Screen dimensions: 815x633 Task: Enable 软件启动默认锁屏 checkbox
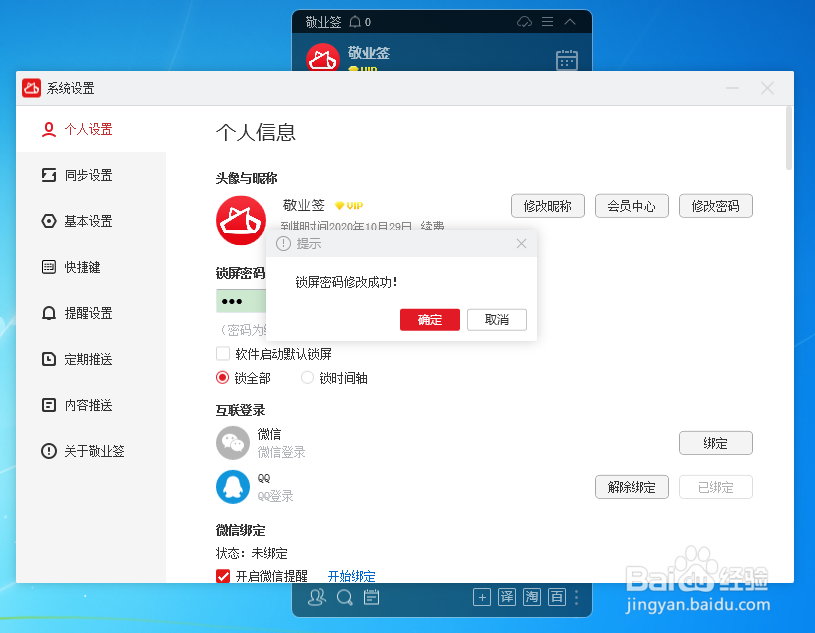pos(223,354)
